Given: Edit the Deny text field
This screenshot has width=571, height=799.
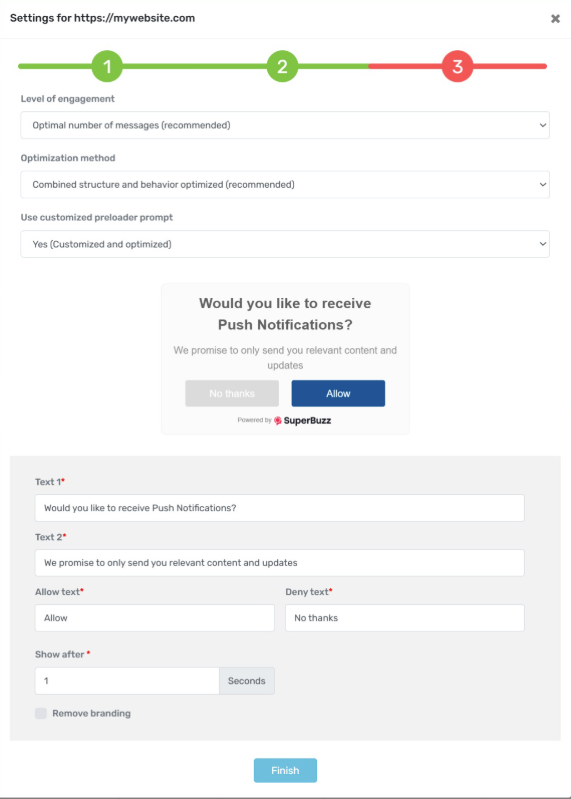Looking at the screenshot, I should (404, 618).
